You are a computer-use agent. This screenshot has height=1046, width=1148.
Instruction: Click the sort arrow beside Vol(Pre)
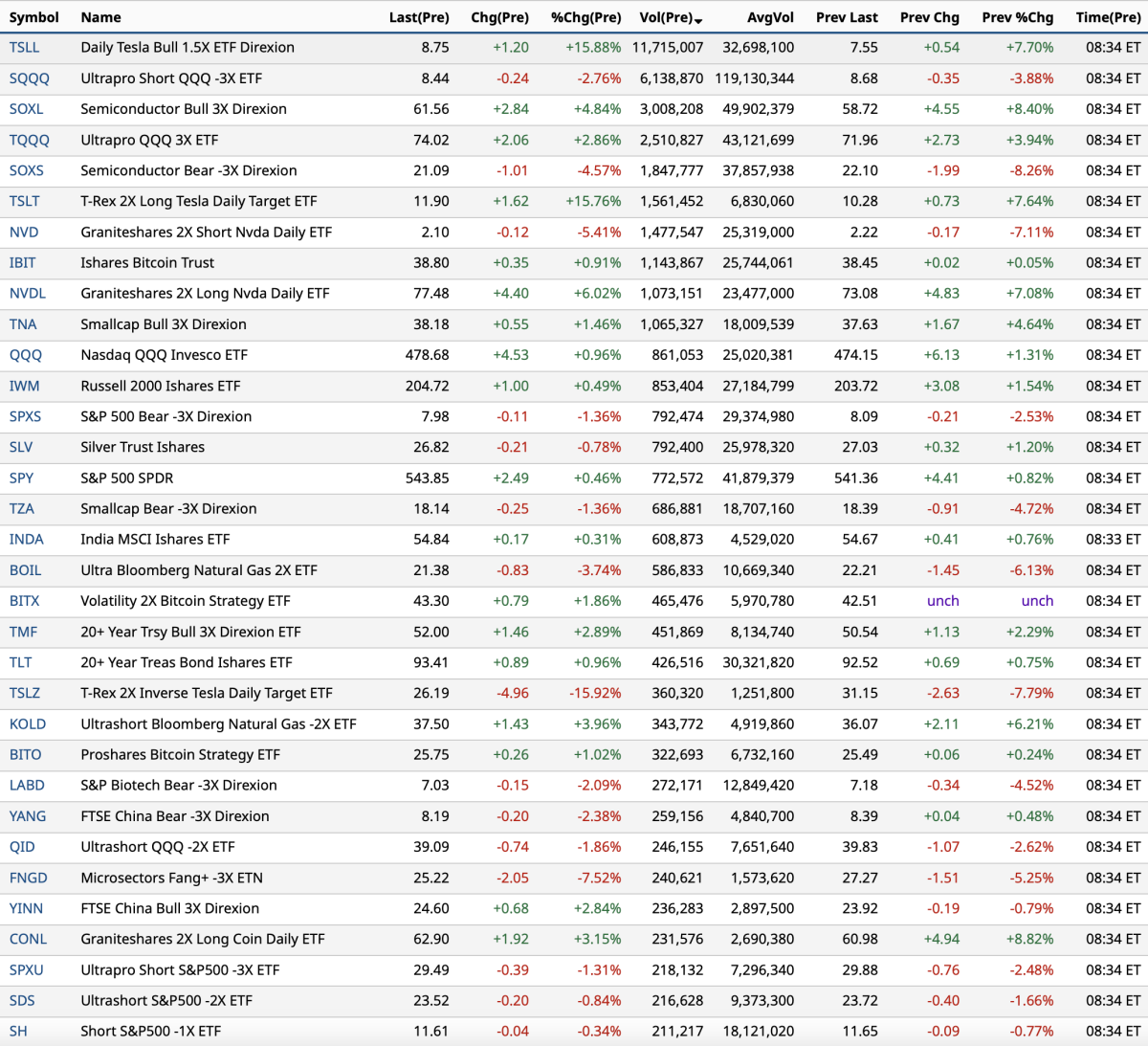[x=698, y=20]
